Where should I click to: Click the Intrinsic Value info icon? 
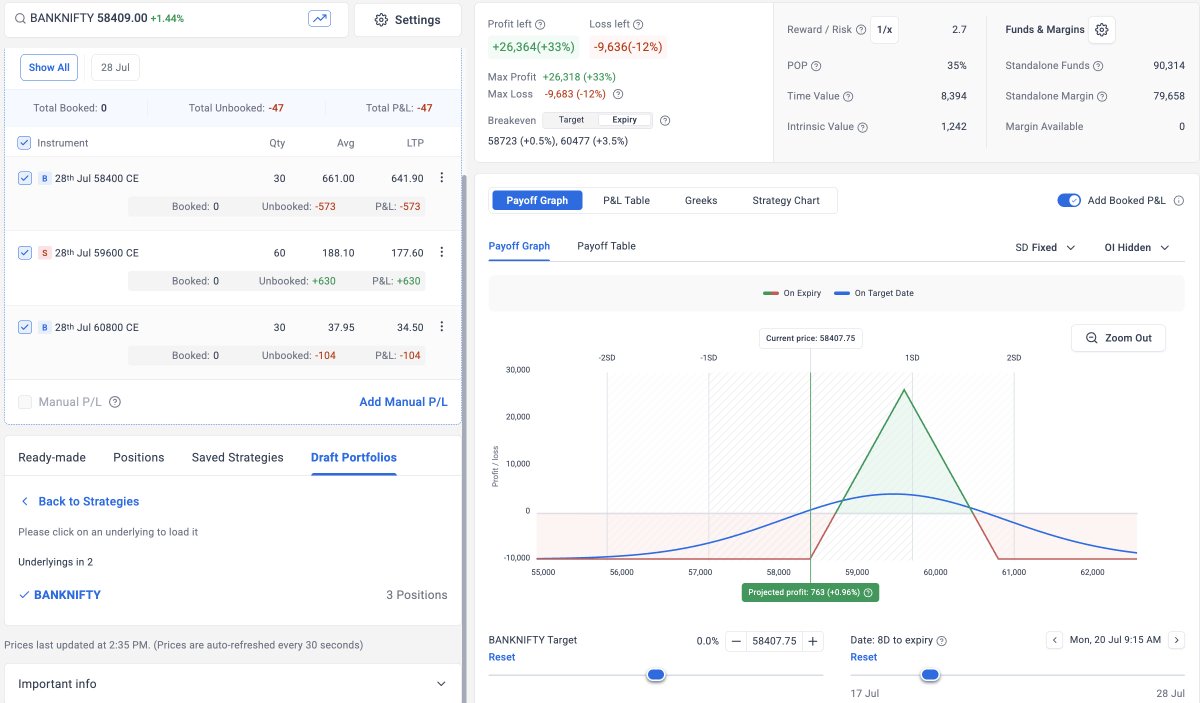click(863, 127)
